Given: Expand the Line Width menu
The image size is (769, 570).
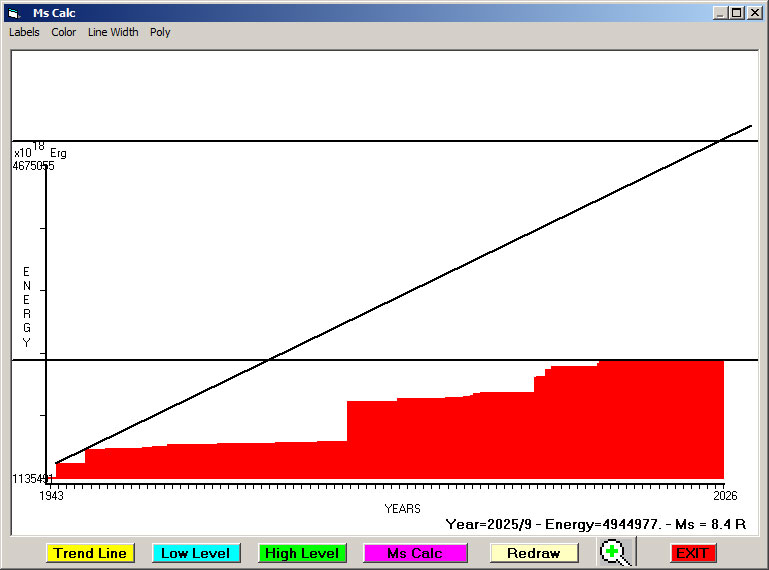Looking at the screenshot, I should (113, 32).
